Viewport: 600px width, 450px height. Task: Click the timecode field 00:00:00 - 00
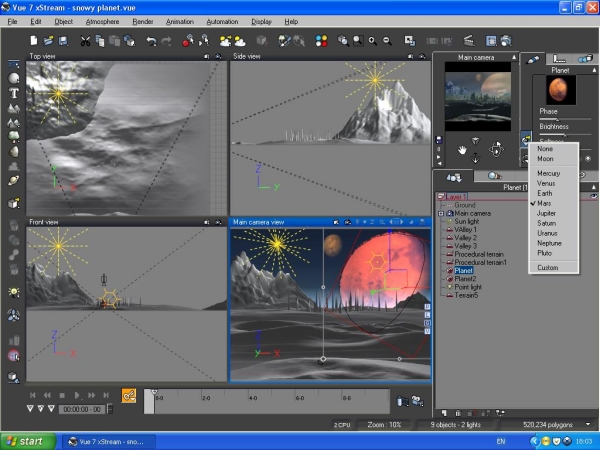click(x=82, y=409)
